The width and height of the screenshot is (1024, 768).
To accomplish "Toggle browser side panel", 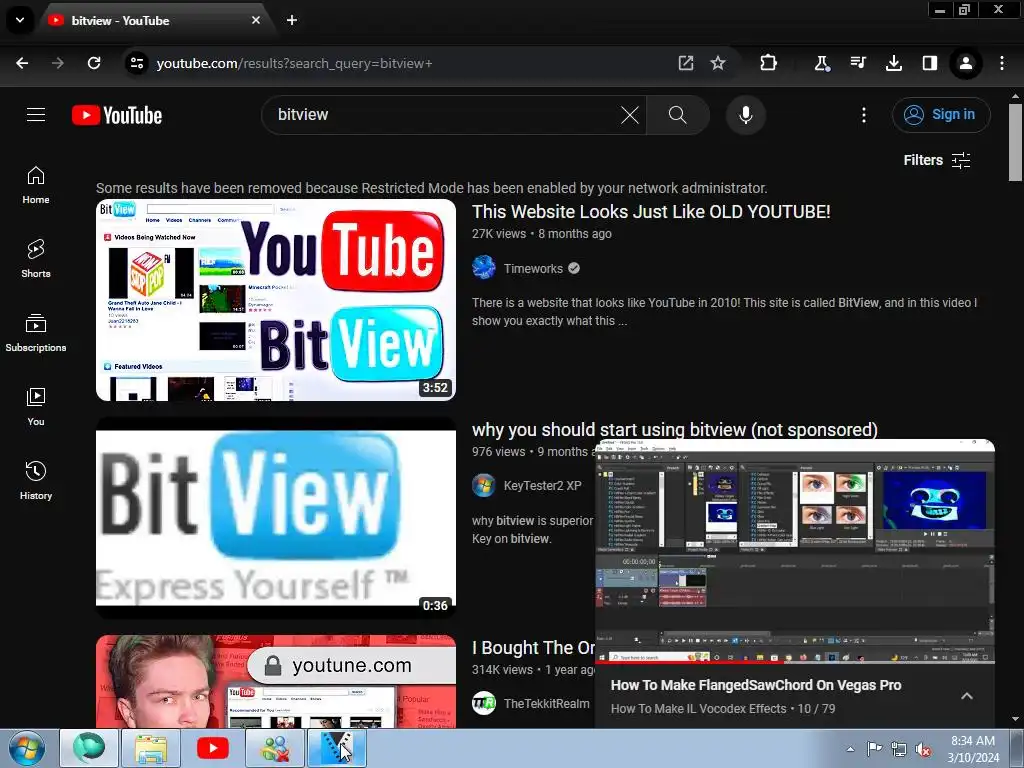I will pyautogui.click(x=929, y=63).
